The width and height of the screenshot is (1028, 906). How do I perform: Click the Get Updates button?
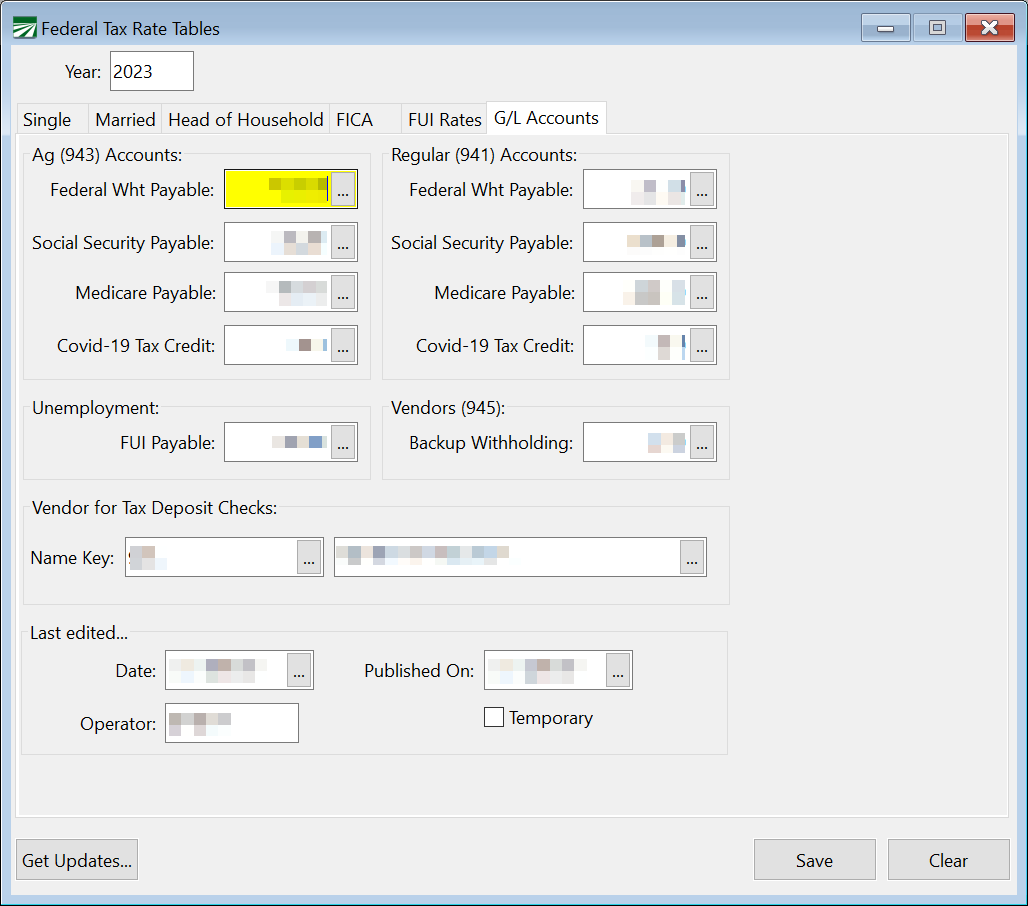[77, 859]
